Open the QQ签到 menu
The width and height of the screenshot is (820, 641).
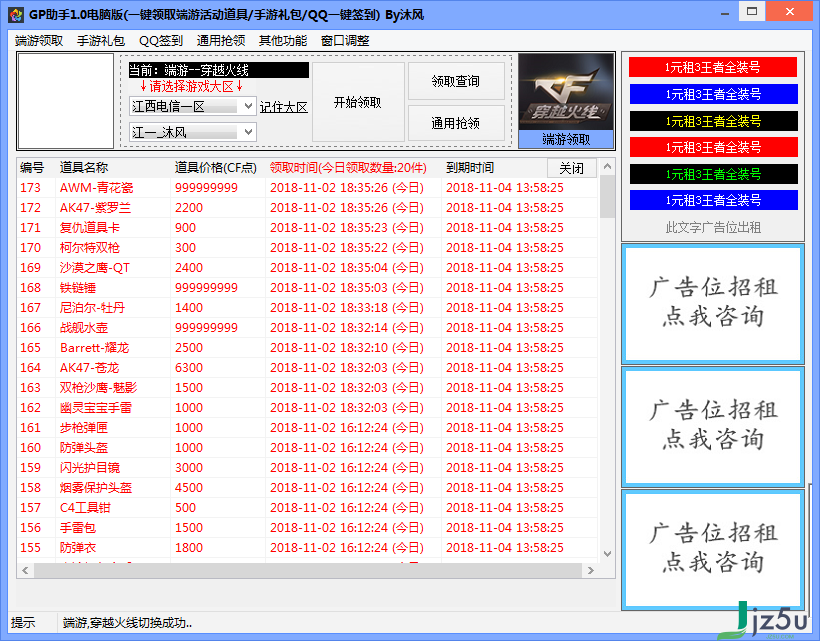(x=161, y=41)
